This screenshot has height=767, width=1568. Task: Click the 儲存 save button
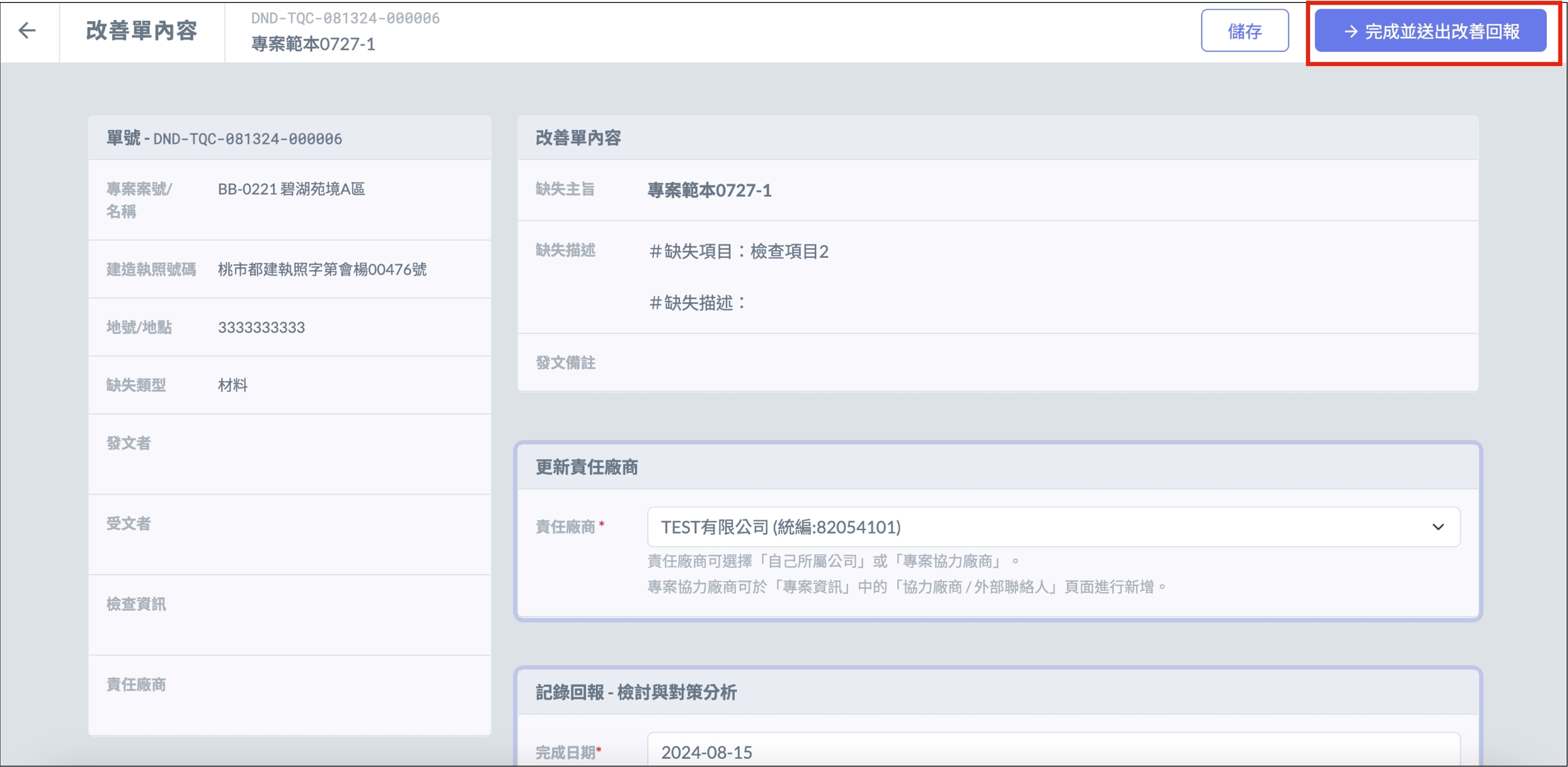[1244, 31]
